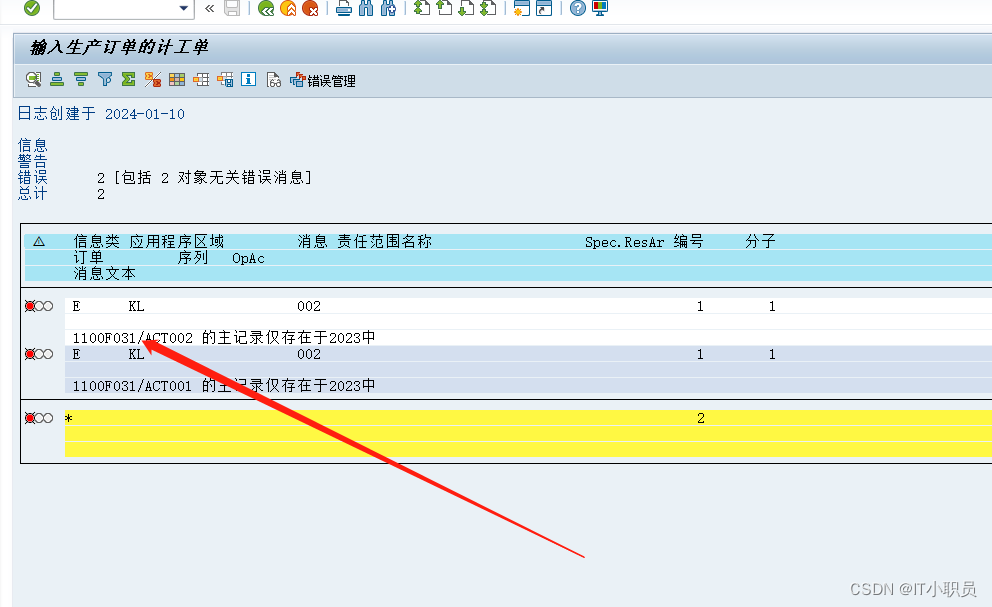Viewport: 992px width, 607px height.
Task: Open a new session window icon
Action: click(521, 8)
